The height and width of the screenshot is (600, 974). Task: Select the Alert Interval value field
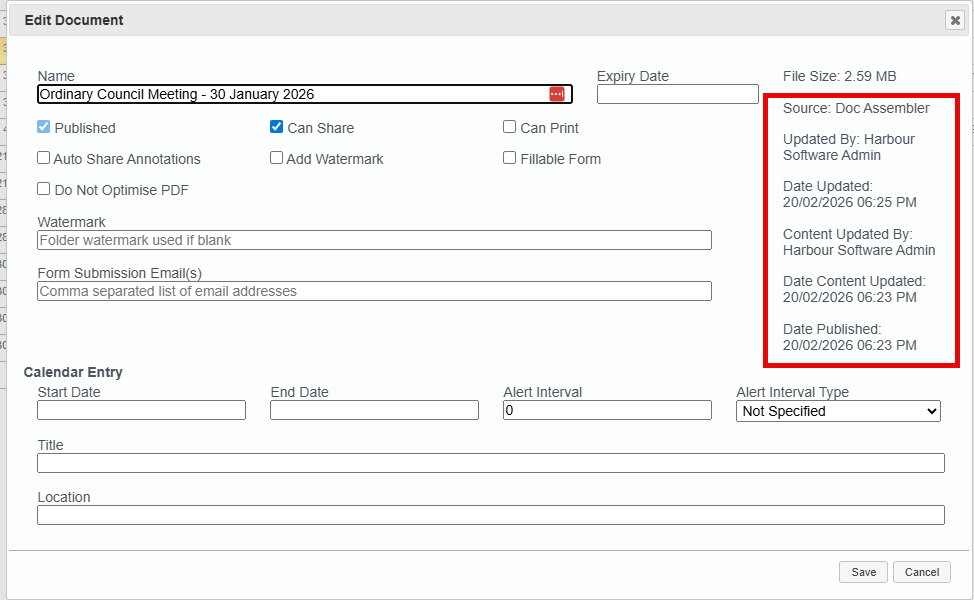click(607, 410)
